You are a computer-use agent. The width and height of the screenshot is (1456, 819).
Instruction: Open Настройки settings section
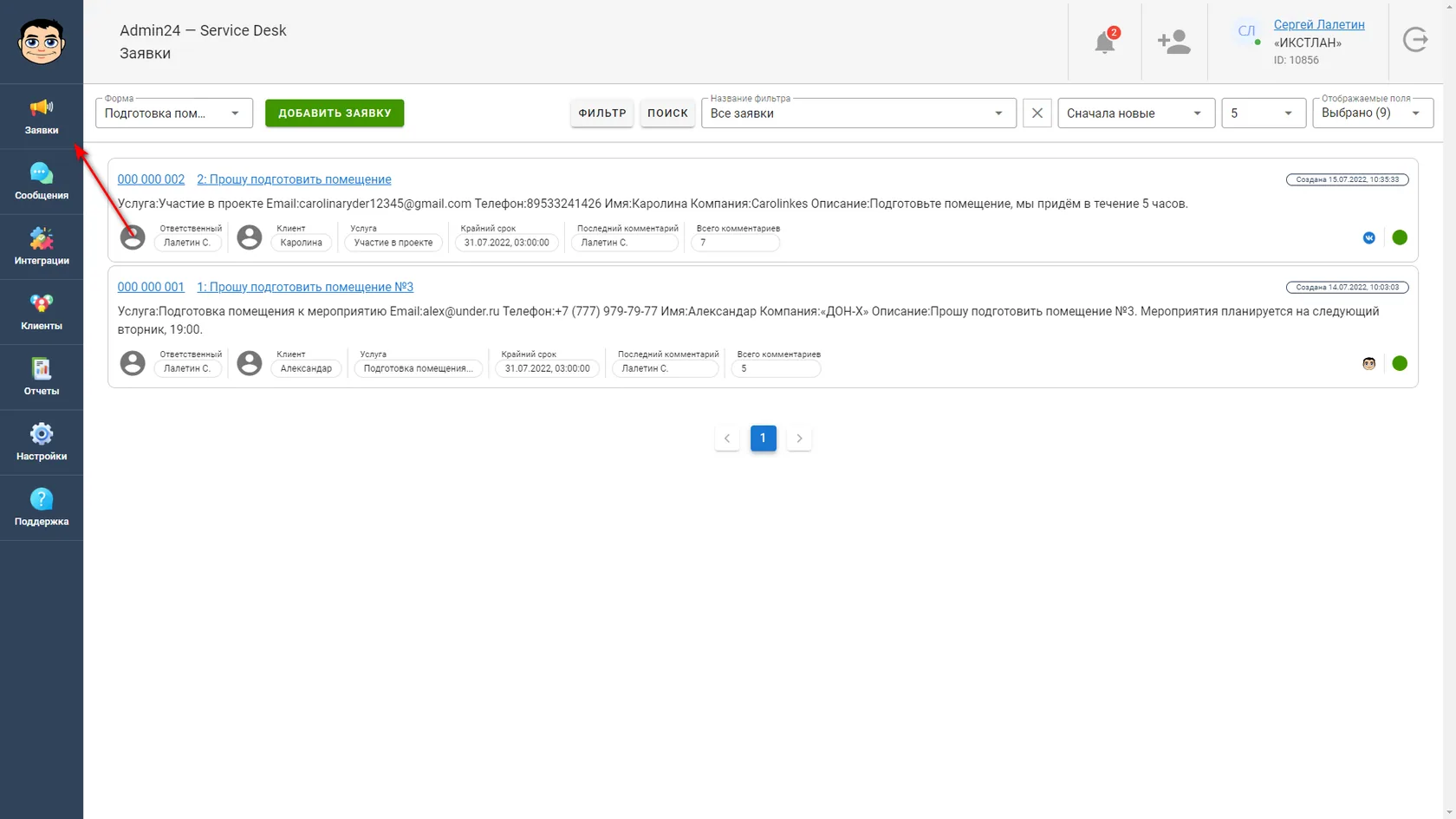pos(42,443)
